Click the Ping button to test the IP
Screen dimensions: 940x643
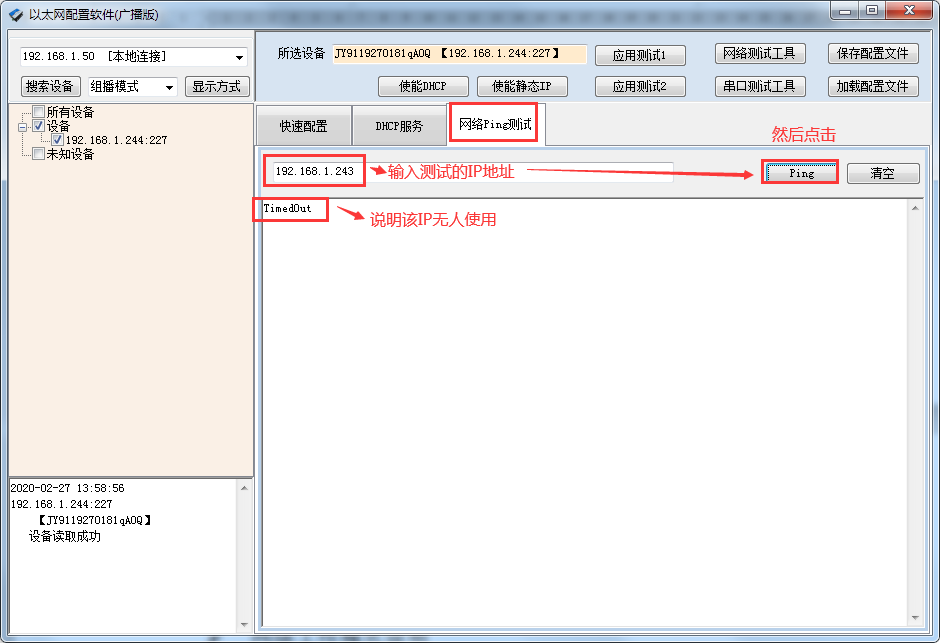(799, 172)
